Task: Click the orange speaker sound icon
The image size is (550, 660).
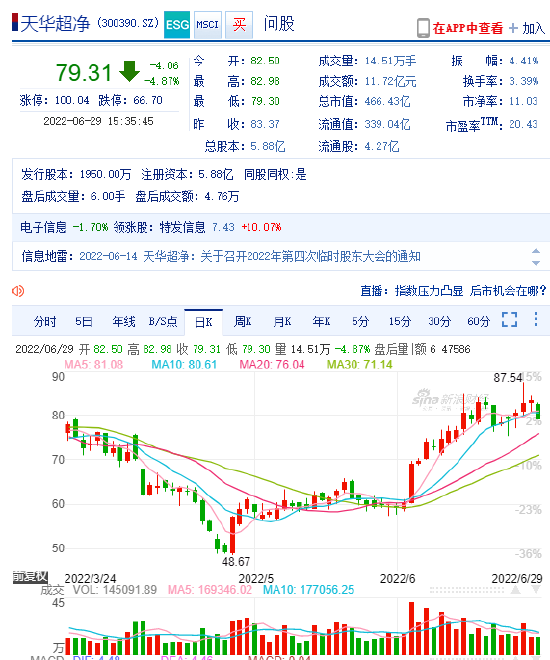Action: 18,291
